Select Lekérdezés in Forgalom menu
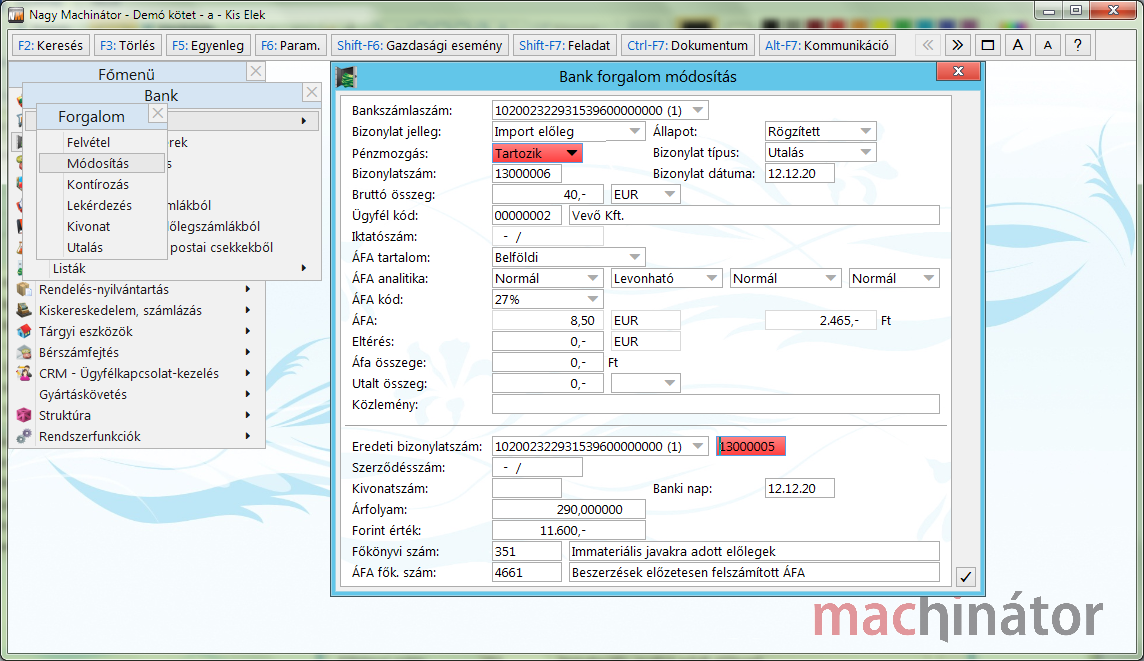This screenshot has height=661, width=1144. (99, 206)
